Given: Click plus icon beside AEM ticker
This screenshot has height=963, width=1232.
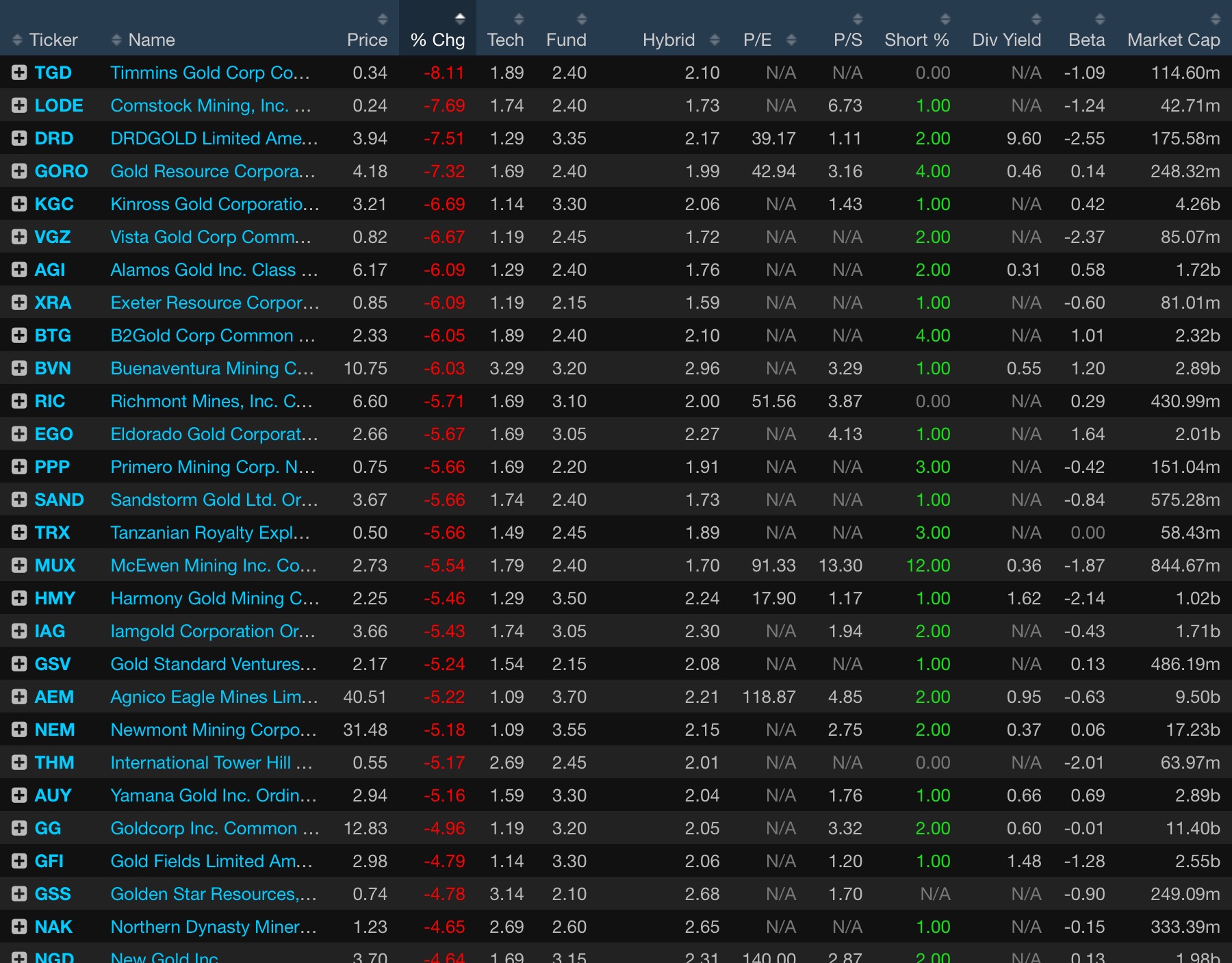Looking at the screenshot, I should [x=19, y=697].
